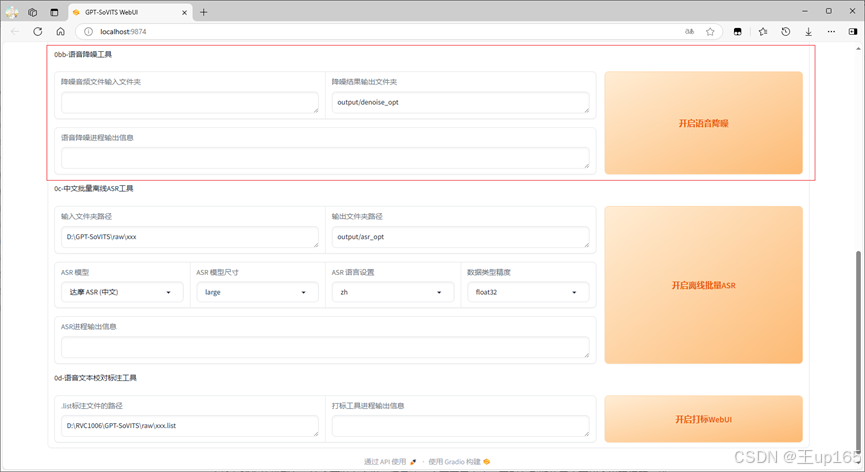Click the 打标工具进程输出信息 text box

click(x=460, y=426)
